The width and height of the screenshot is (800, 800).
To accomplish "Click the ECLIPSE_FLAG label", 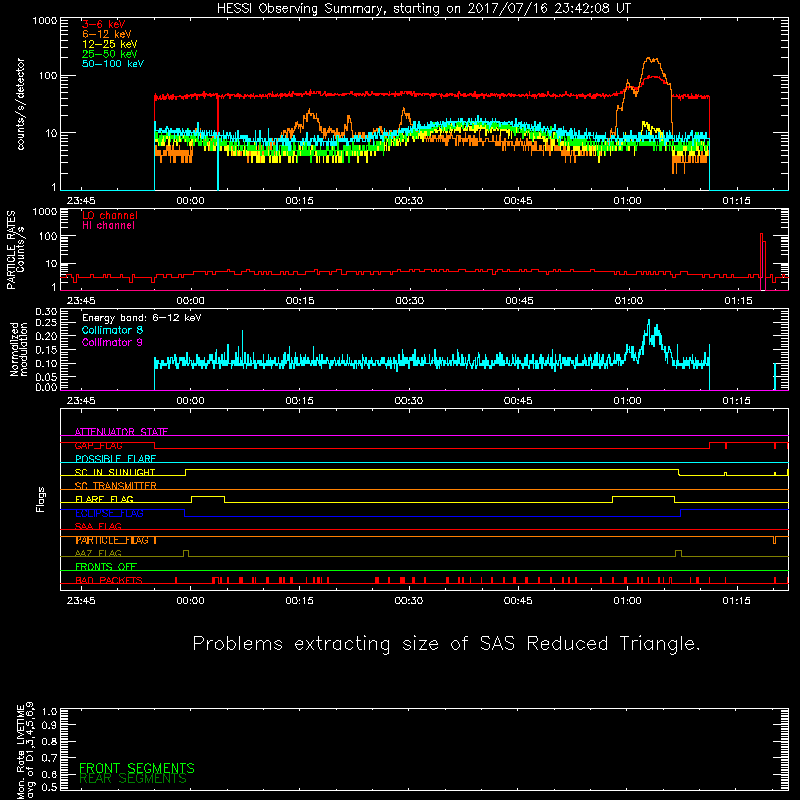I will [109, 513].
